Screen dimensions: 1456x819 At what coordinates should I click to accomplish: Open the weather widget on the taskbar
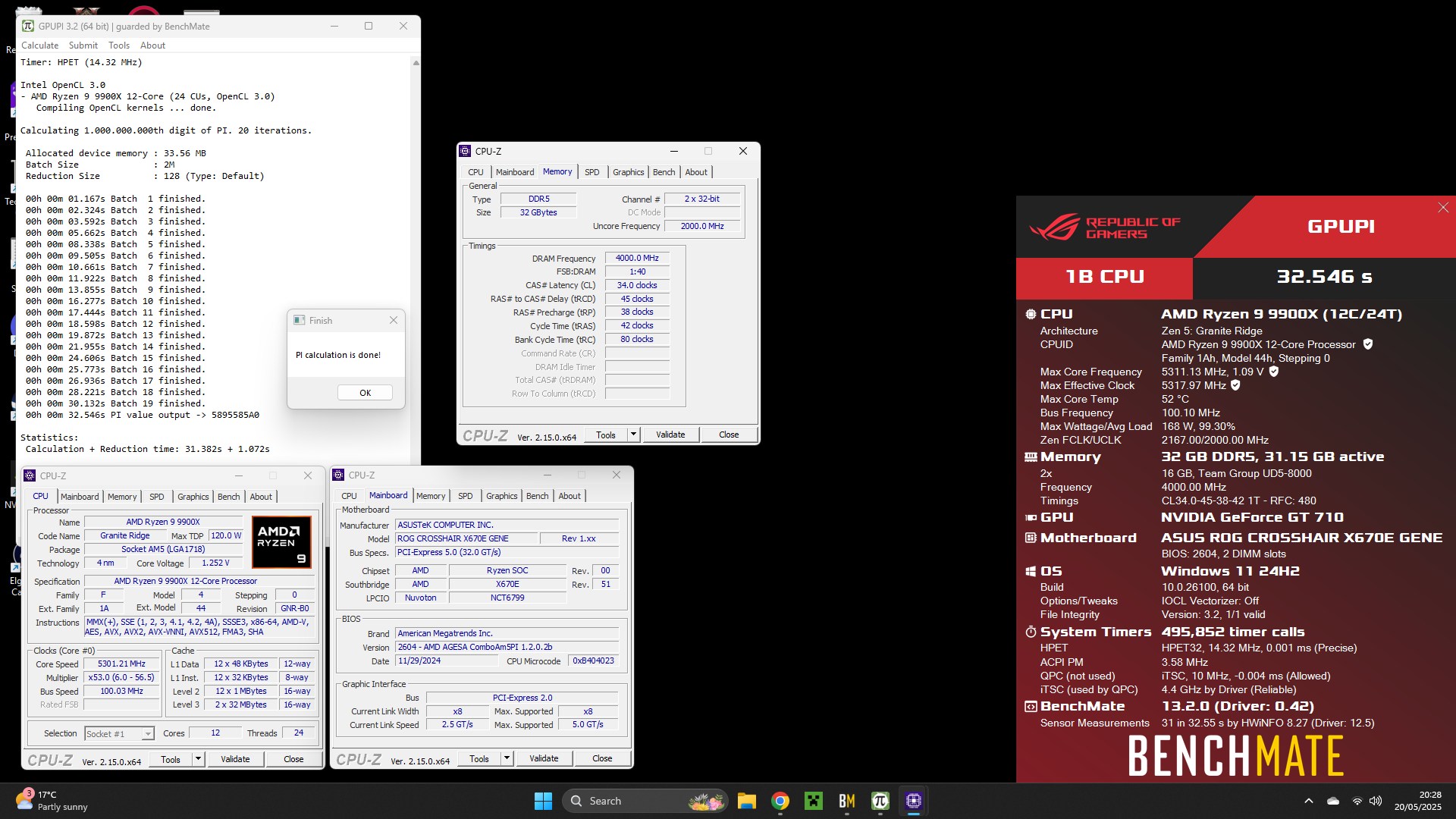[52, 801]
